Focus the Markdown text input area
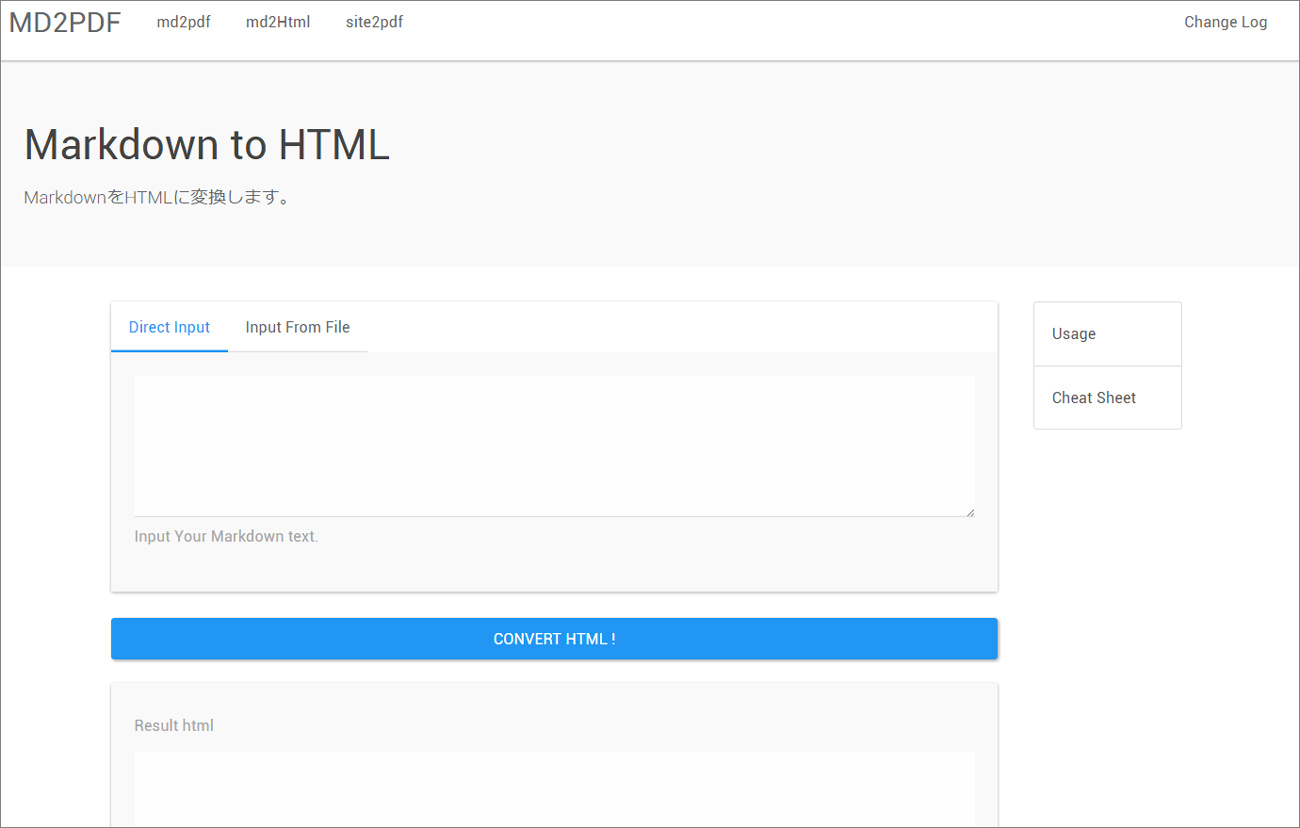Image resolution: width=1300 pixels, height=828 pixels. pyautogui.click(x=554, y=446)
